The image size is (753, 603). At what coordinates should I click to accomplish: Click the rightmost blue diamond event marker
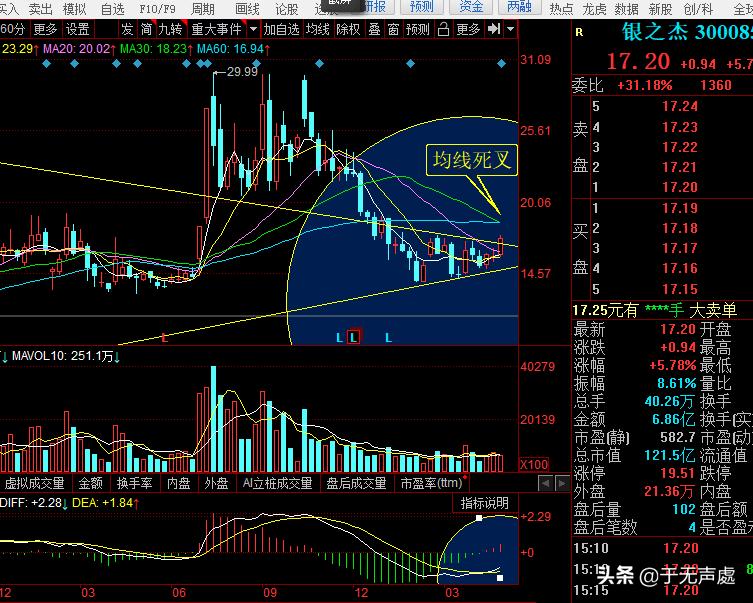click(501, 63)
